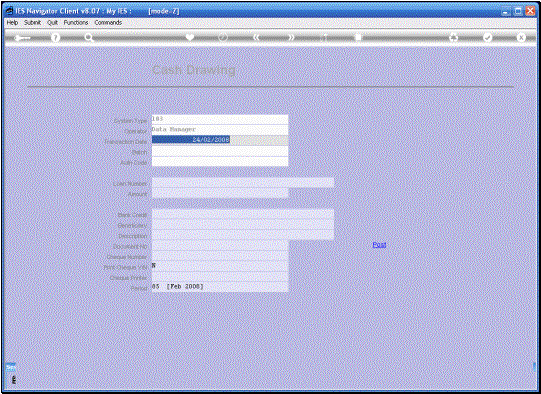Click the round X cancel toolbar icon
The height and width of the screenshot is (394, 541).
(521, 37)
